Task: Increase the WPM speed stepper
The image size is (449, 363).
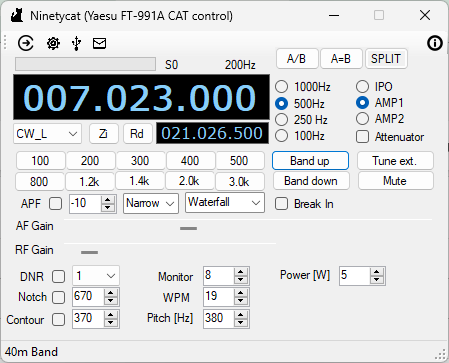Action: [x=241, y=293]
